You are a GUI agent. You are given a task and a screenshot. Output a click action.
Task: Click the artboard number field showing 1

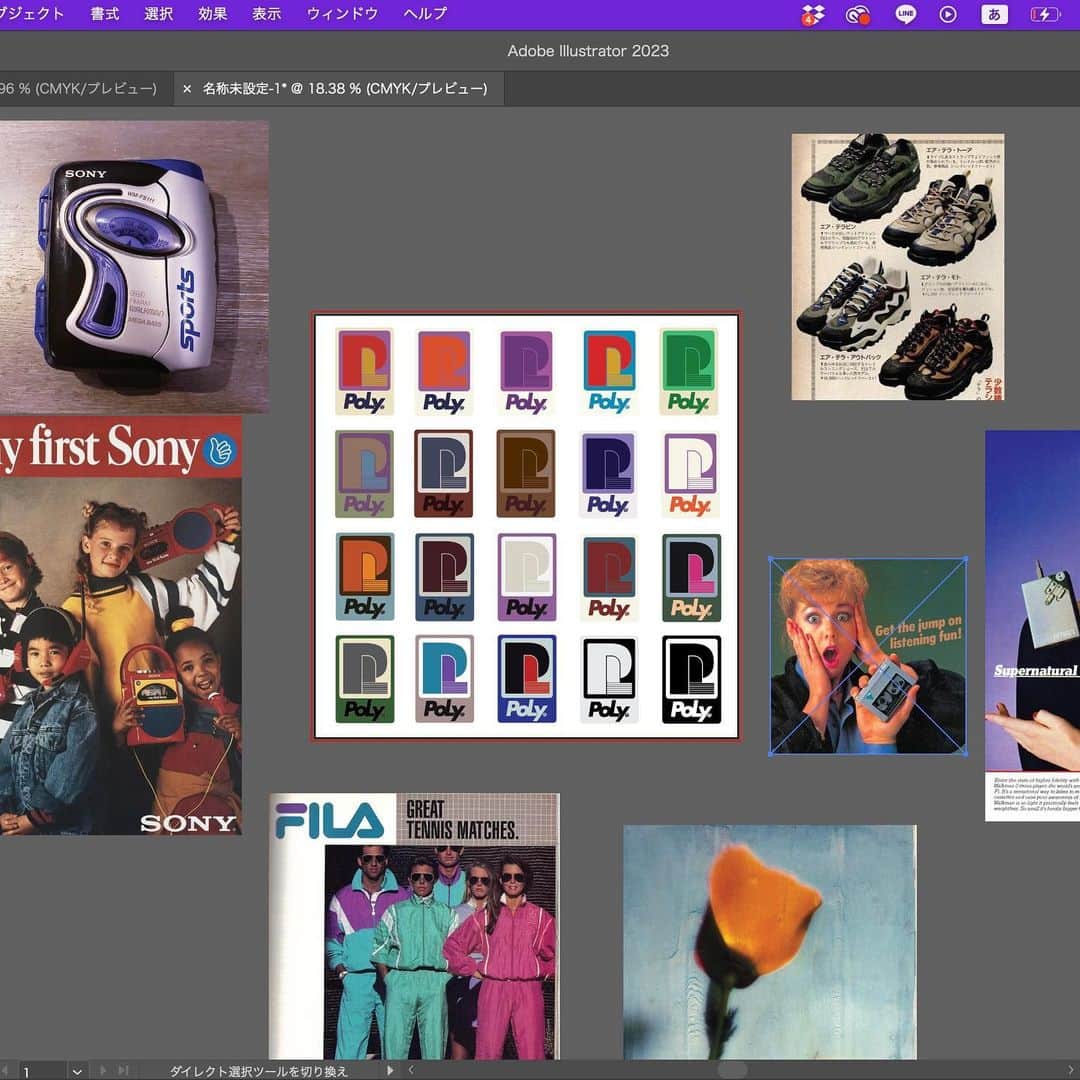[41, 1071]
